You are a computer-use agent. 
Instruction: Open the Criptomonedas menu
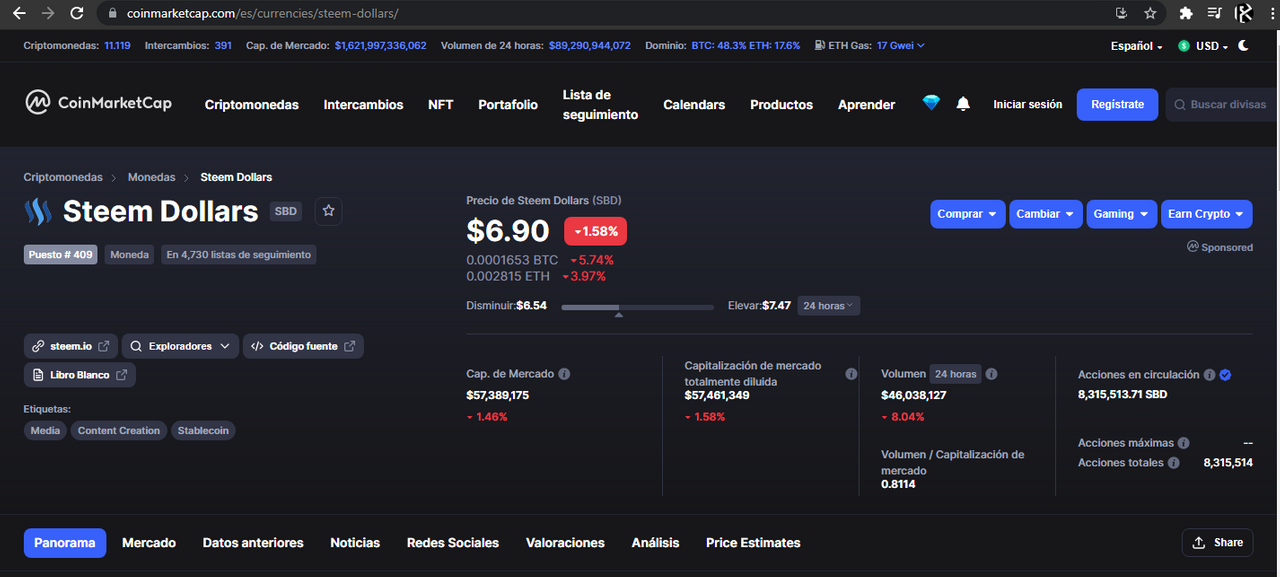(252, 105)
